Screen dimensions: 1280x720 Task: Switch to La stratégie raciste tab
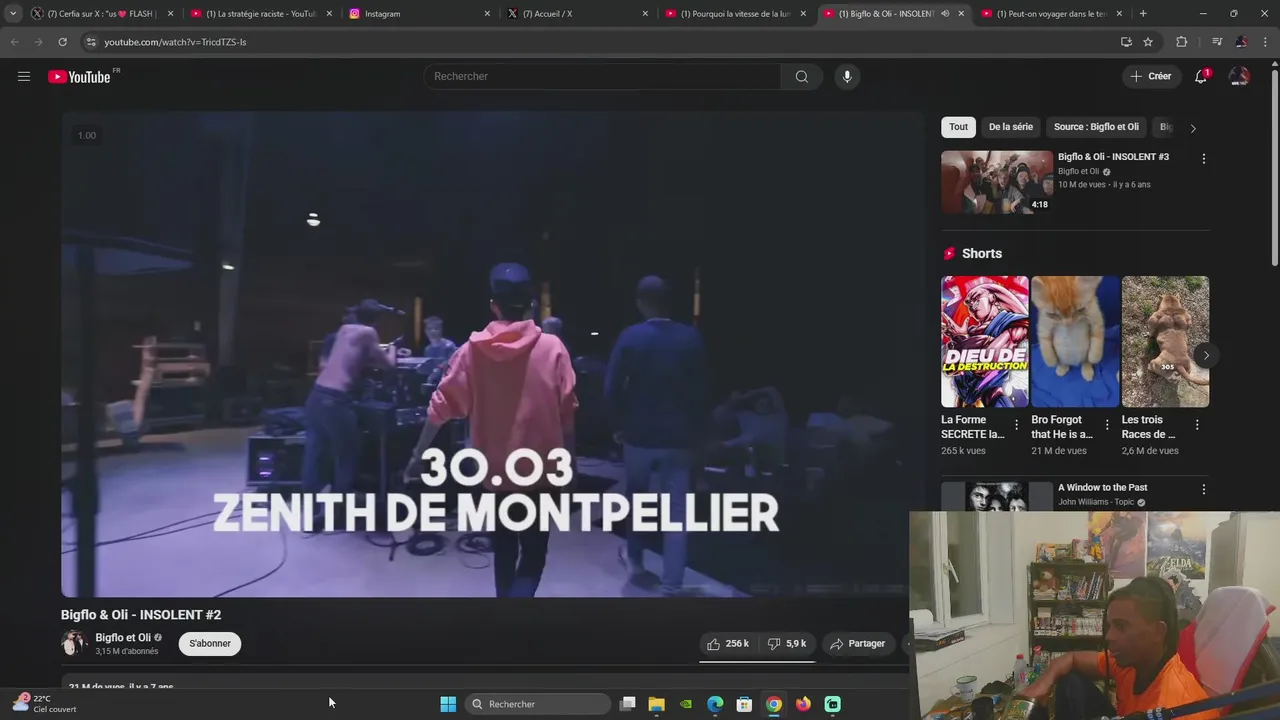coord(260,14)
